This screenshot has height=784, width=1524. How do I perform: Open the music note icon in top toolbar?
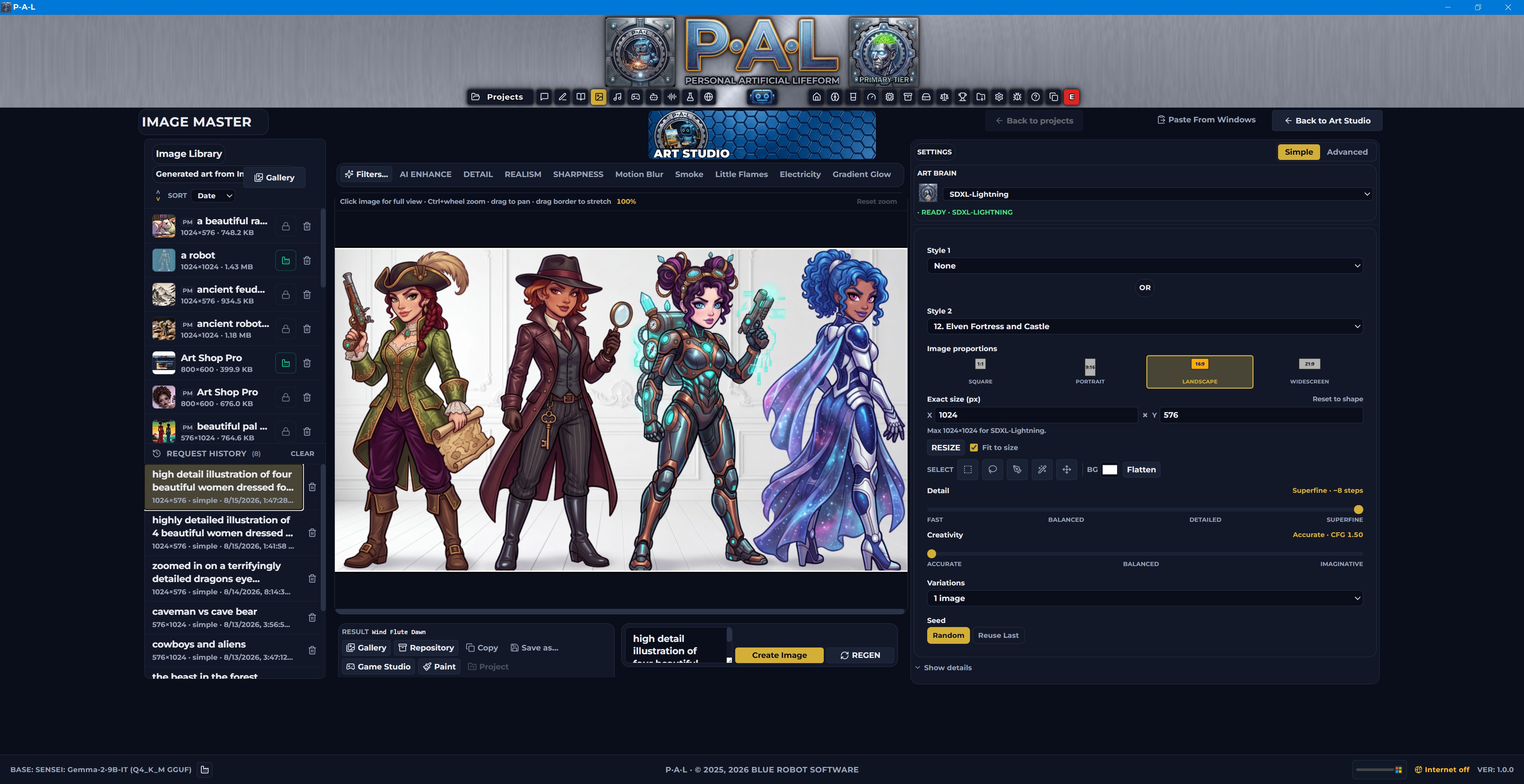click(617, 97)
